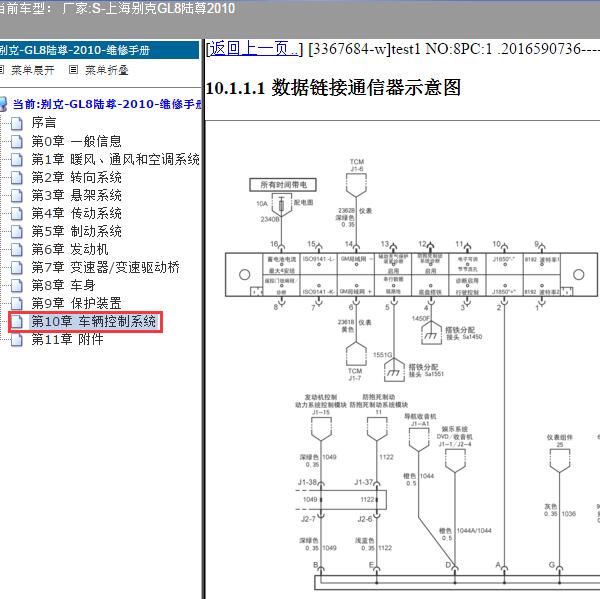Click the heading 10.1.1.1 数据链接通信器示意图

coord(333,88)
